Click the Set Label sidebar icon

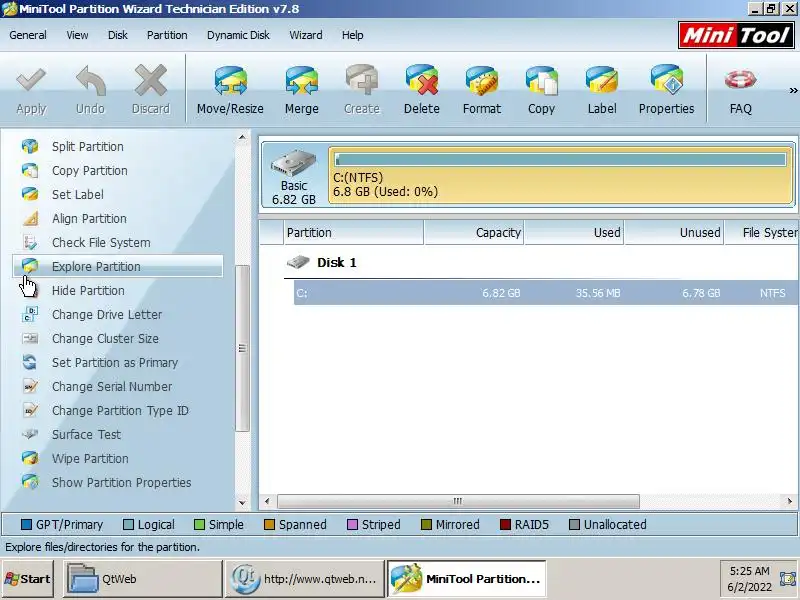click(x=30, y=194)
